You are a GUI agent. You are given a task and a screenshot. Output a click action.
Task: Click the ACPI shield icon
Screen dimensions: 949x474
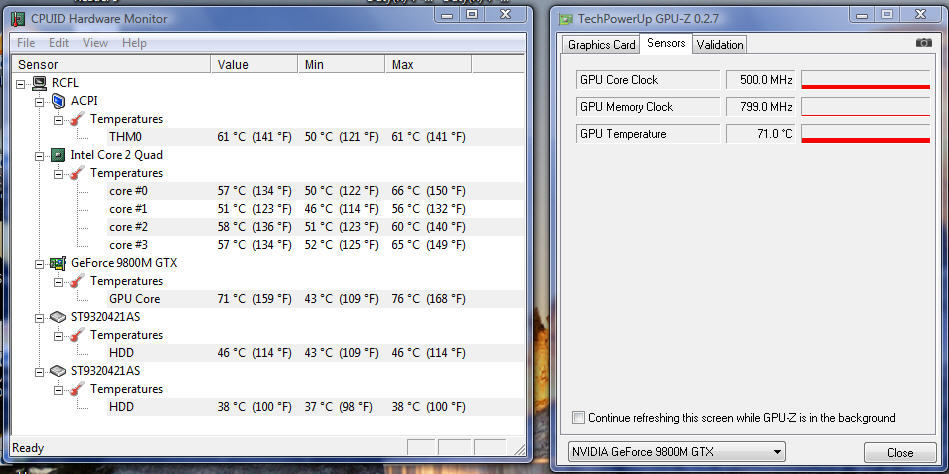click(58, 101)
